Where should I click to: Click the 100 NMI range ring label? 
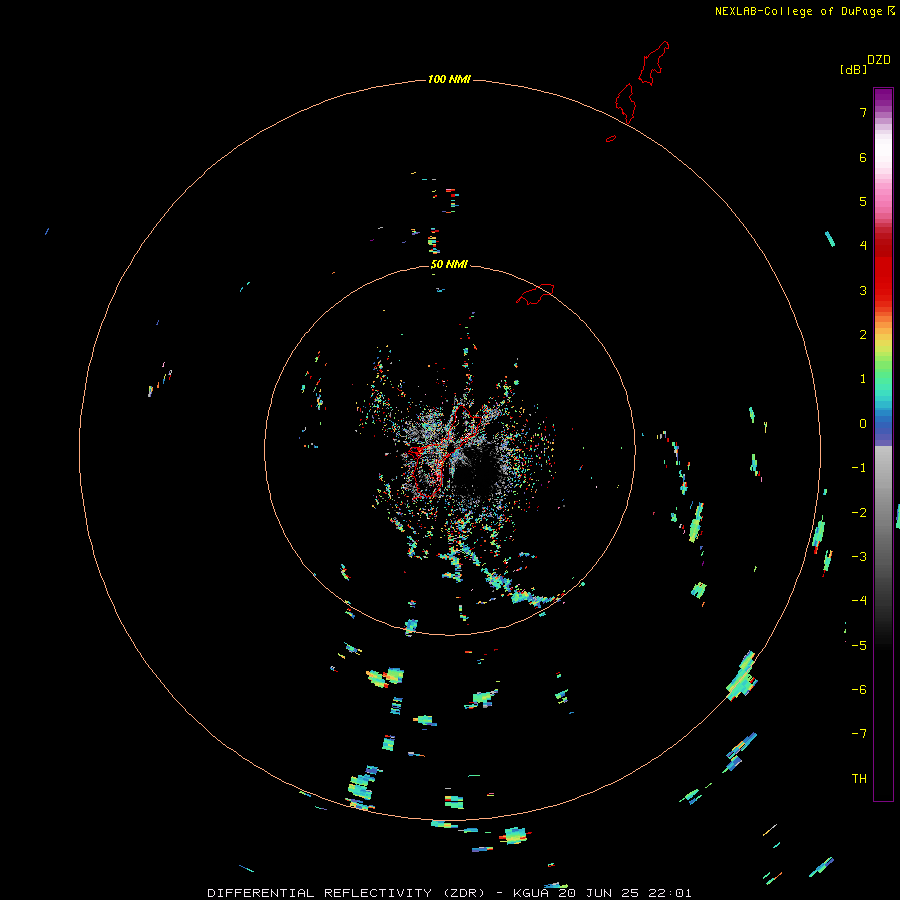[449, 79]
